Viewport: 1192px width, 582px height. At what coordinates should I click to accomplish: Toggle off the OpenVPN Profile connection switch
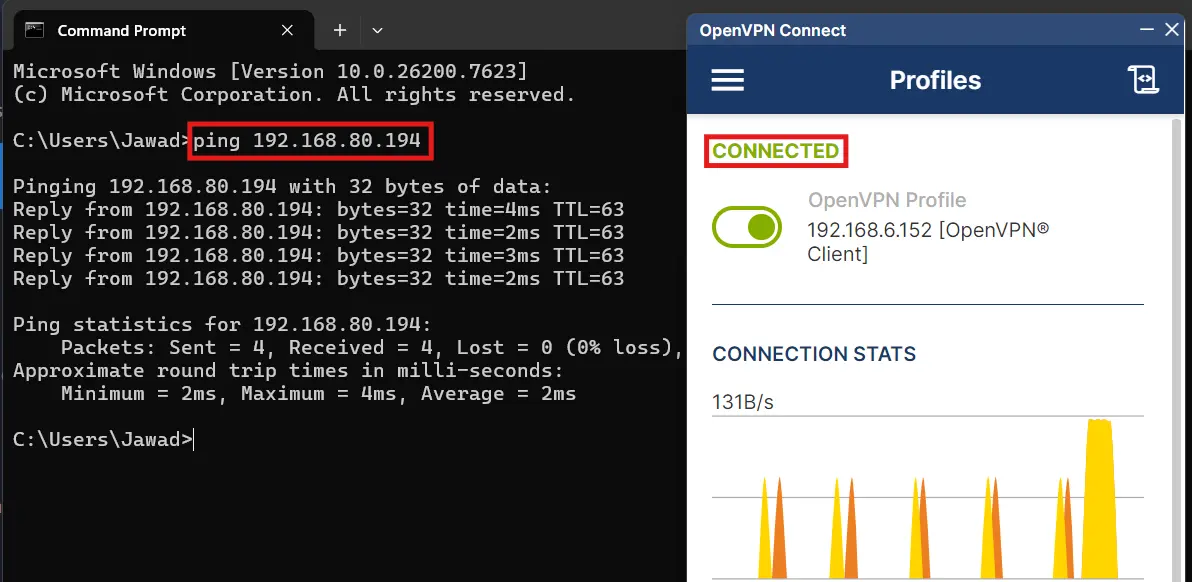(x=747, y=226)
